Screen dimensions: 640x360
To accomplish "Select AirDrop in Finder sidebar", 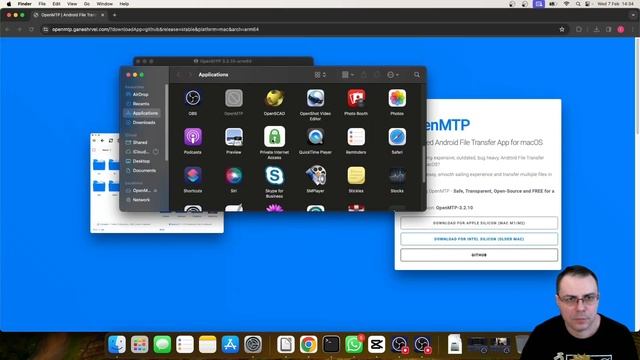I will 141,94.
